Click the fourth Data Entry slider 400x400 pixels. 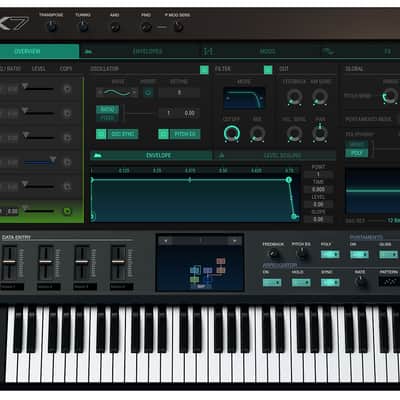pyautogui.click(x=118, y=263)
